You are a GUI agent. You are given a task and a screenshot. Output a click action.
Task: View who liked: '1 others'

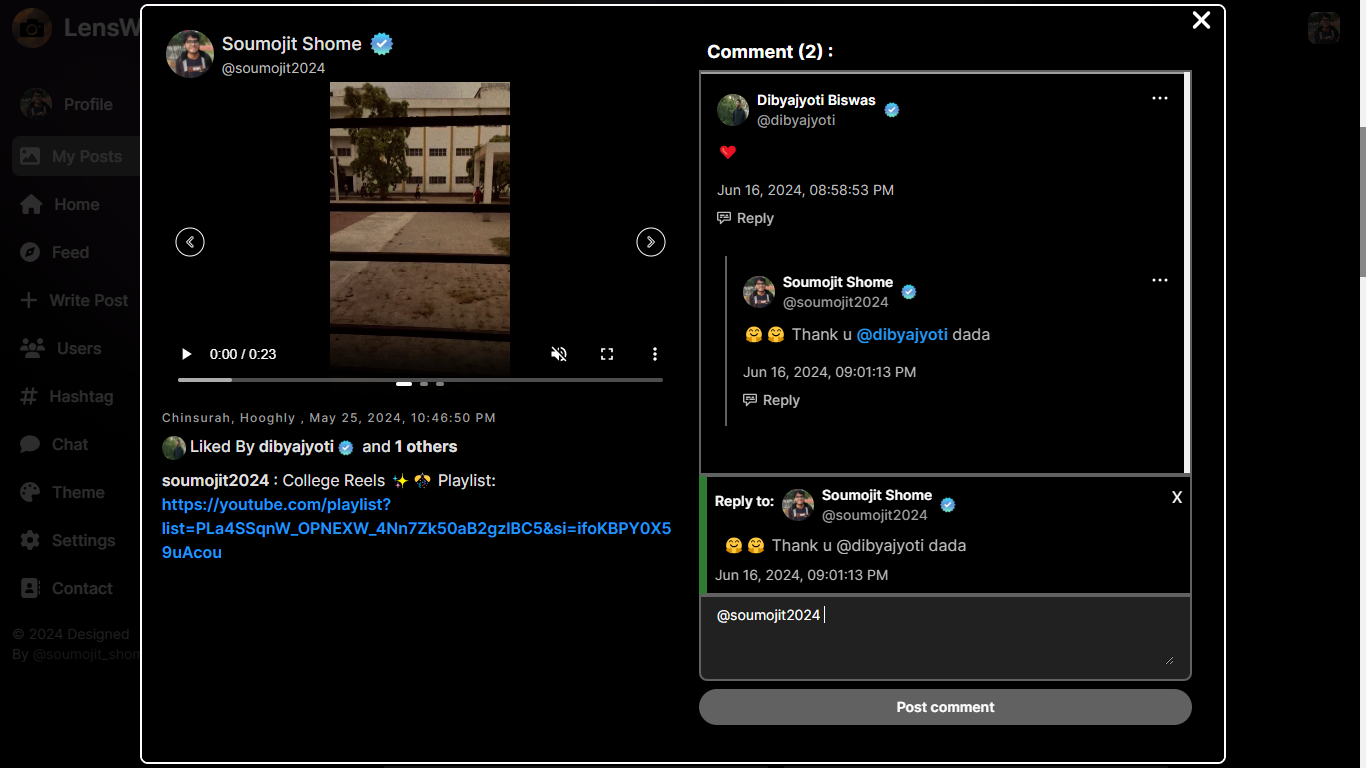tap(426, 447)
